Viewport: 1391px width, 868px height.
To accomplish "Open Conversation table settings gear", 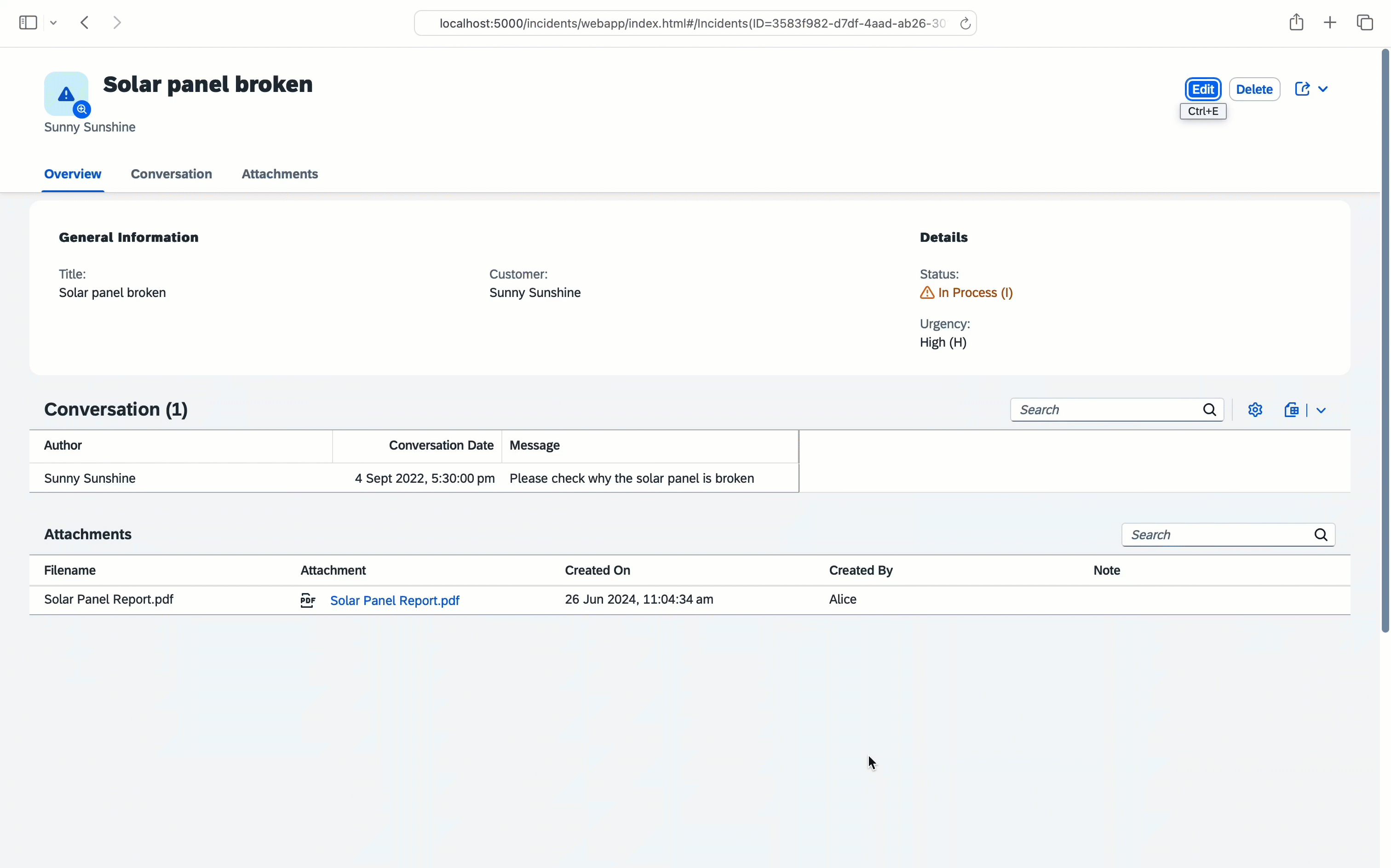I will pos(1255,410).
